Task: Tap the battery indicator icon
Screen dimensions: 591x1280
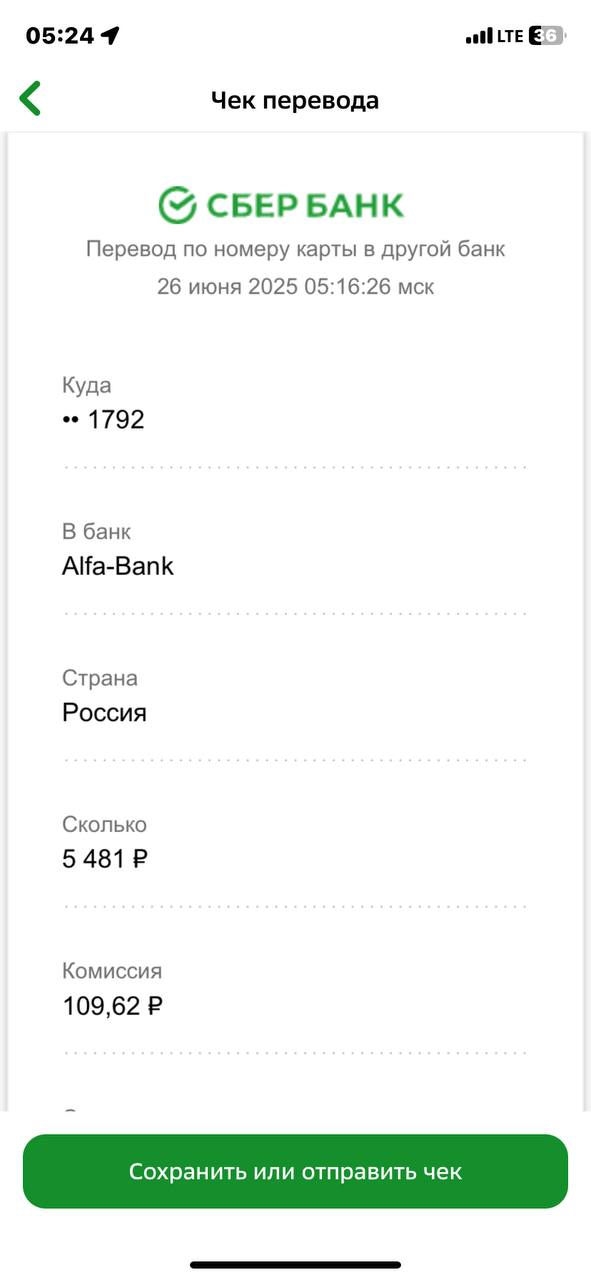Action: click(547, 36)
